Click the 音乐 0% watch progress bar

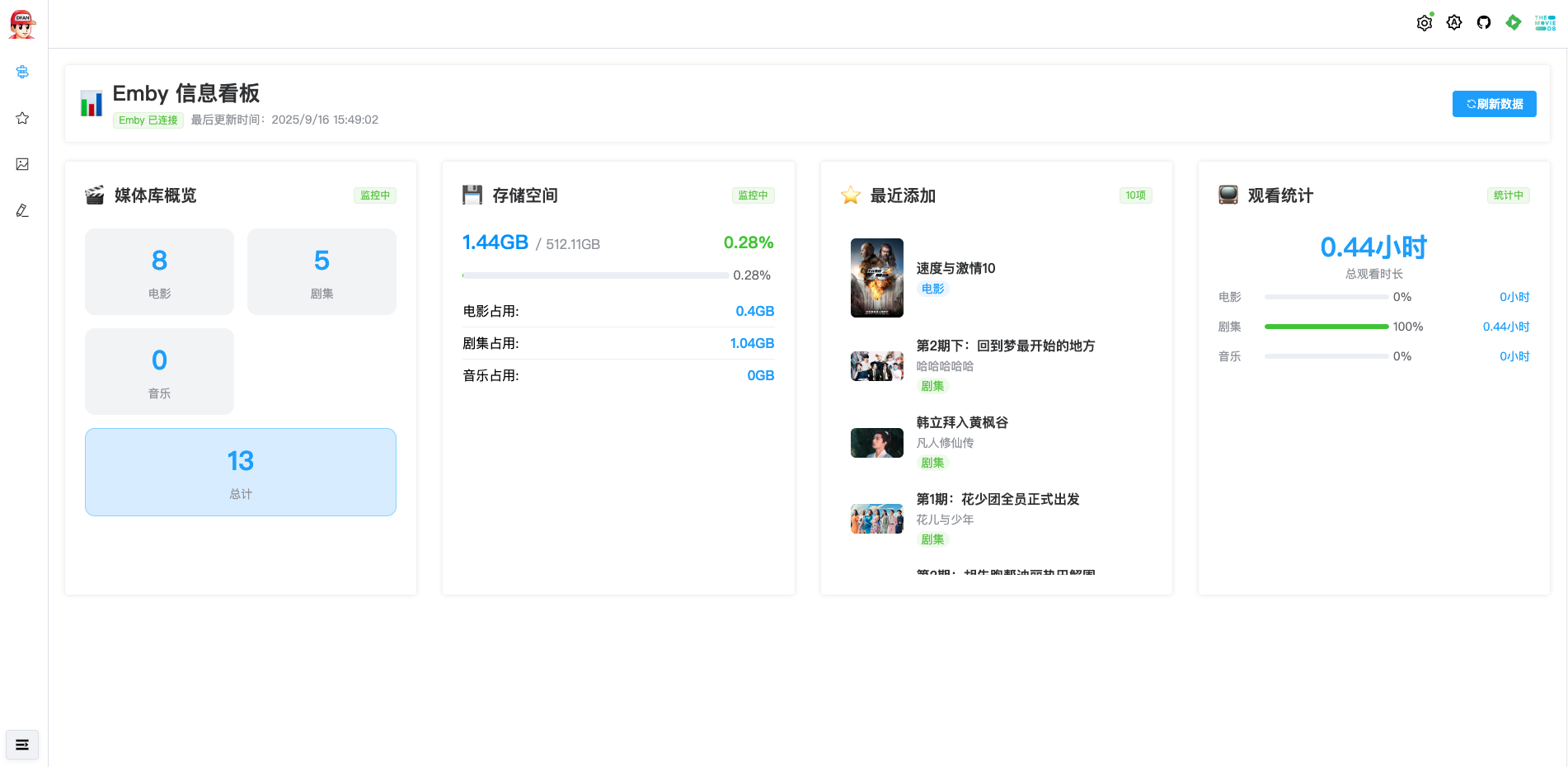1326,356
